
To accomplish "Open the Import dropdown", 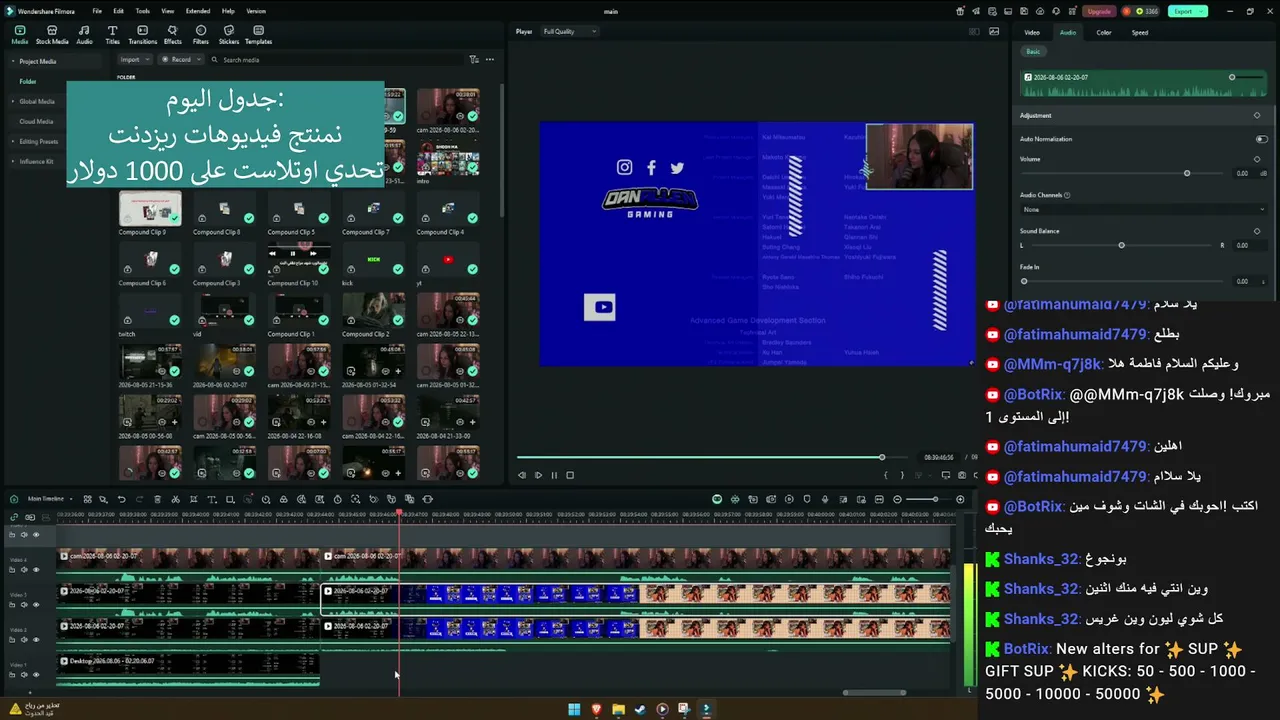I will coord(134,60).
